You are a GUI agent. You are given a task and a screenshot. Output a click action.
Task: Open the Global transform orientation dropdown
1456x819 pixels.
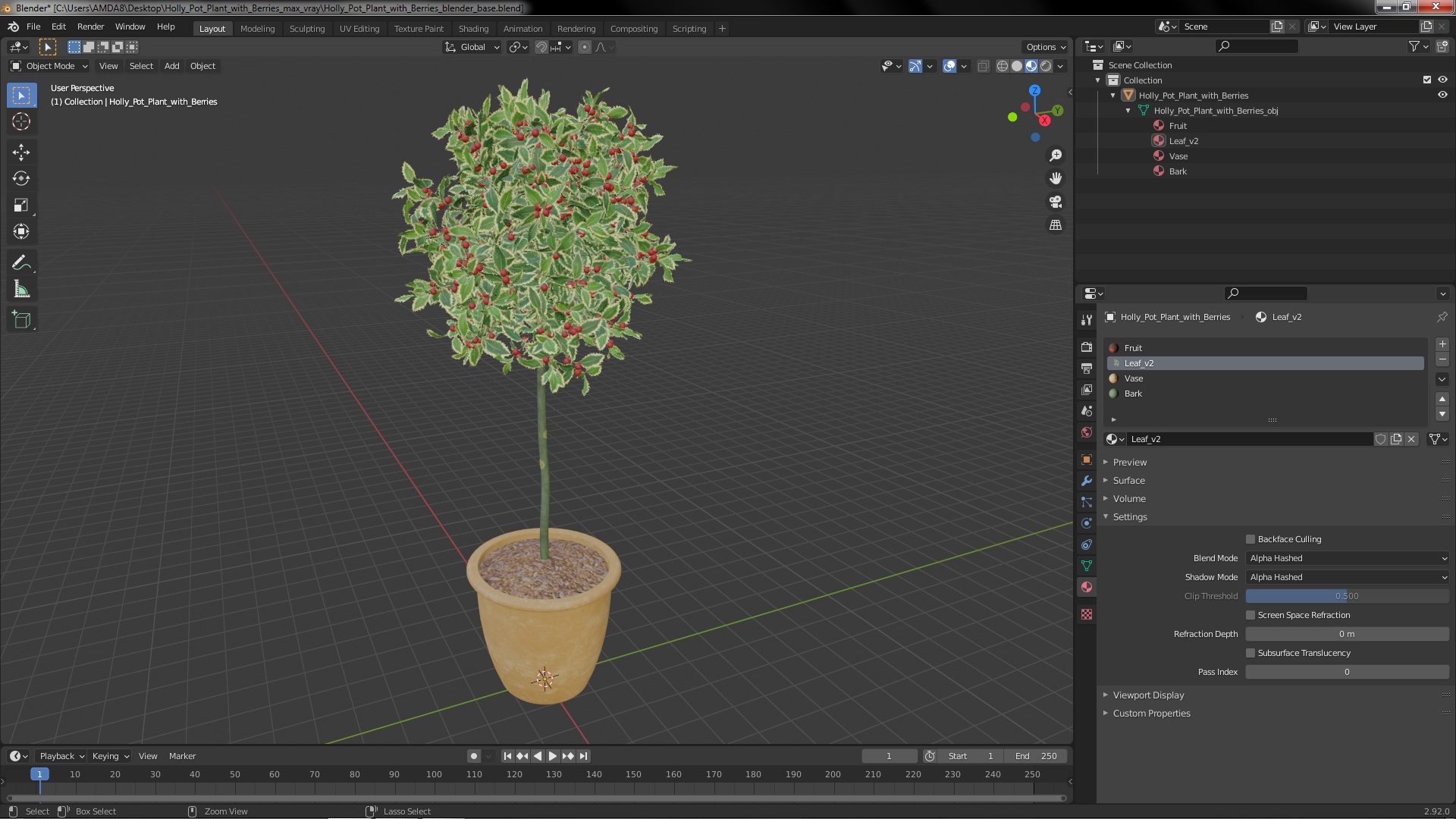(x=472, y=47)
